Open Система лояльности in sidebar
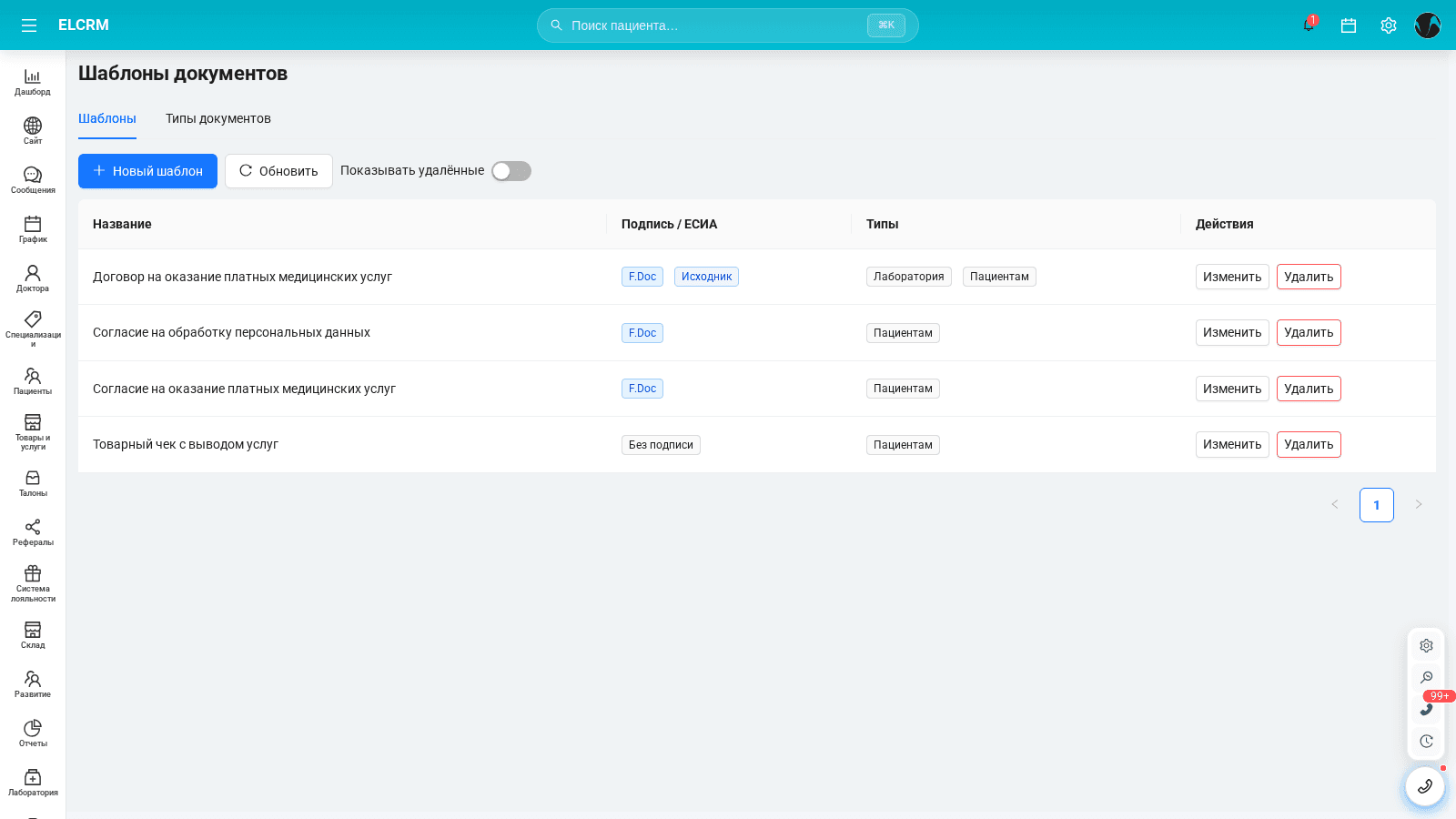Screen dimensions: 1456x819 pyautogui.click(x=33, y=583)
